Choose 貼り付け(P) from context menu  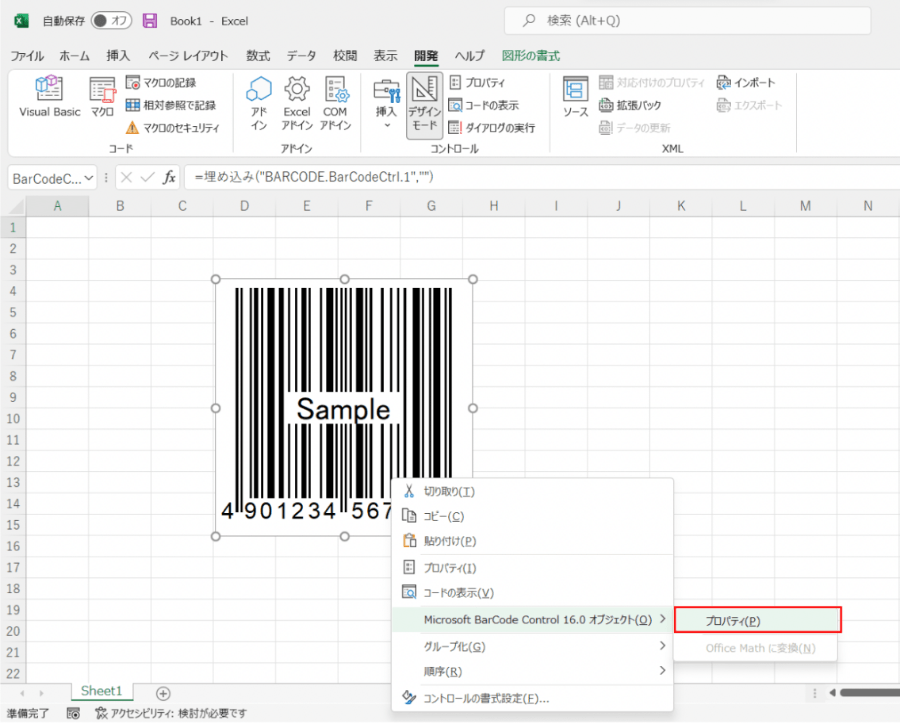532,541
